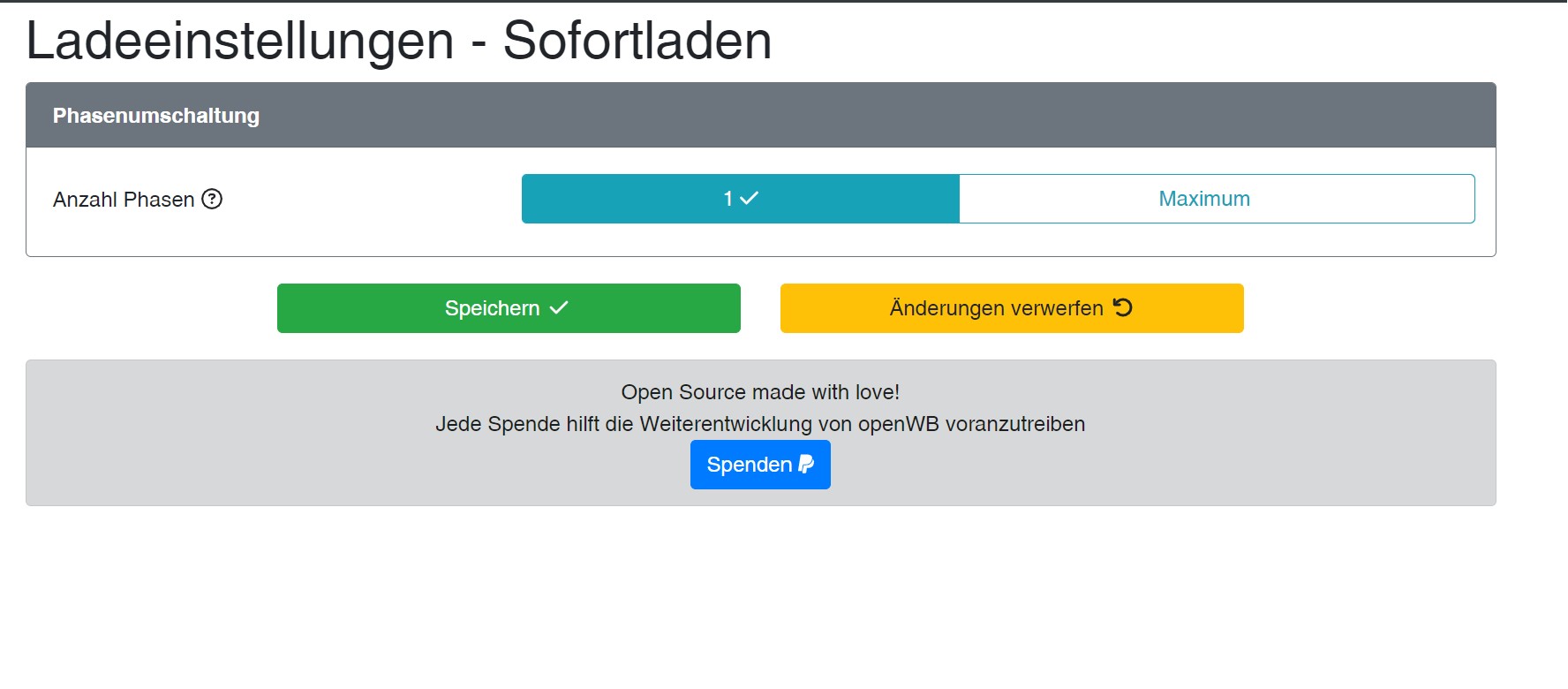Viewport: 1568px width, 689px height.
Task: Click the undo arrow icon on Änderungen verwerfen
Action: [x=1123, y=307]
